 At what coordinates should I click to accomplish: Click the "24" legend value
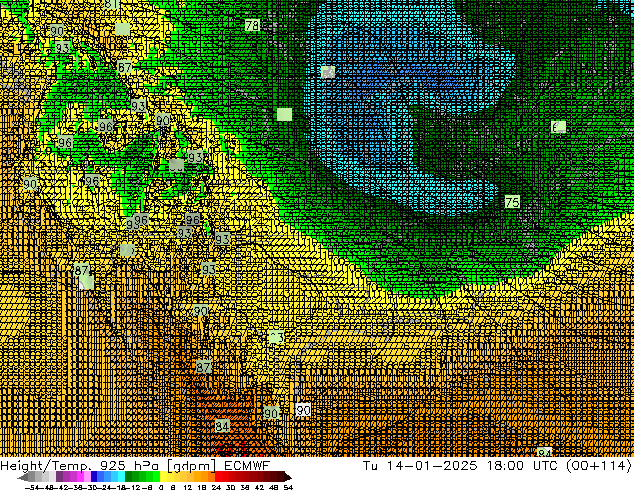point(216,487)
